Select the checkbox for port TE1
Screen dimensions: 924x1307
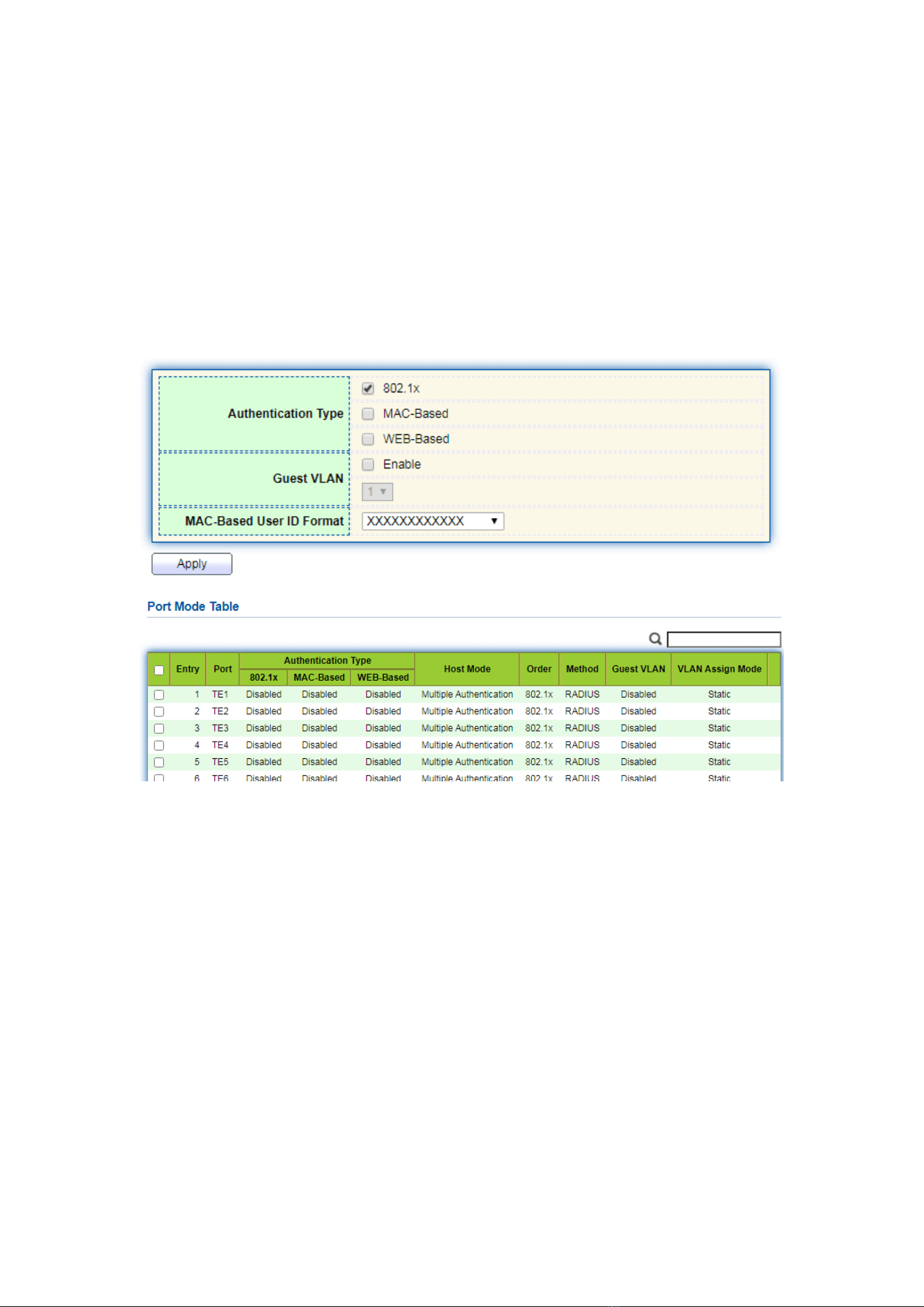[159, 695]
